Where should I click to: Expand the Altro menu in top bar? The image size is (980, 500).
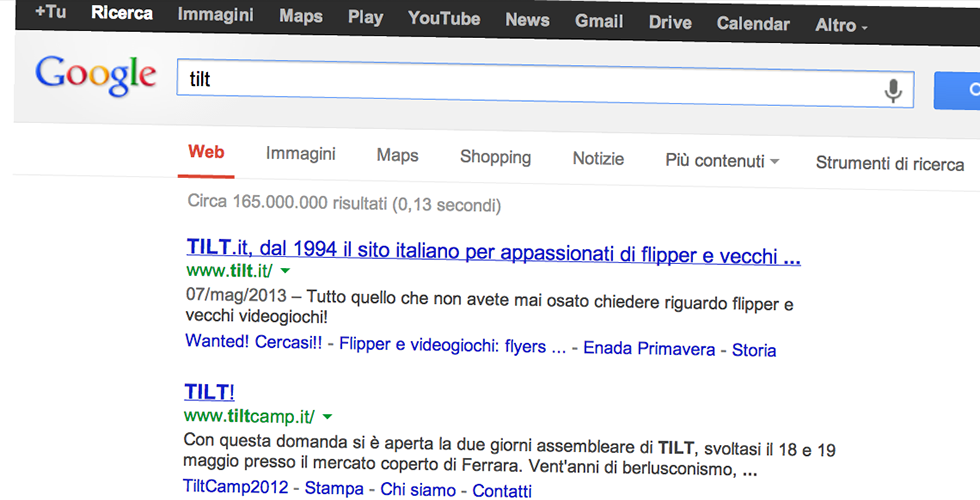[x=841, y=24]
